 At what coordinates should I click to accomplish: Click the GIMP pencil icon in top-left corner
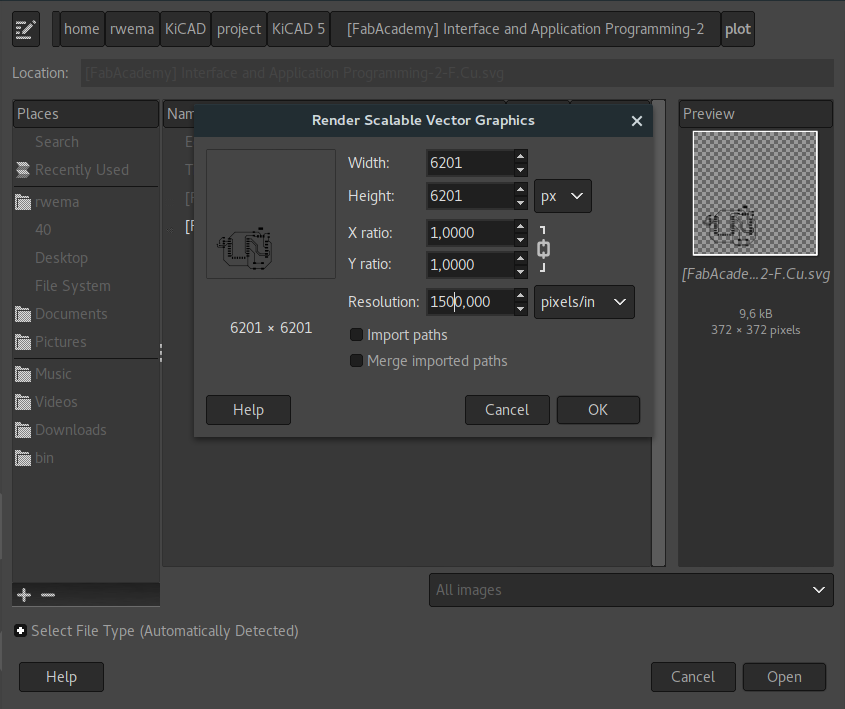(x=25, y=28)
